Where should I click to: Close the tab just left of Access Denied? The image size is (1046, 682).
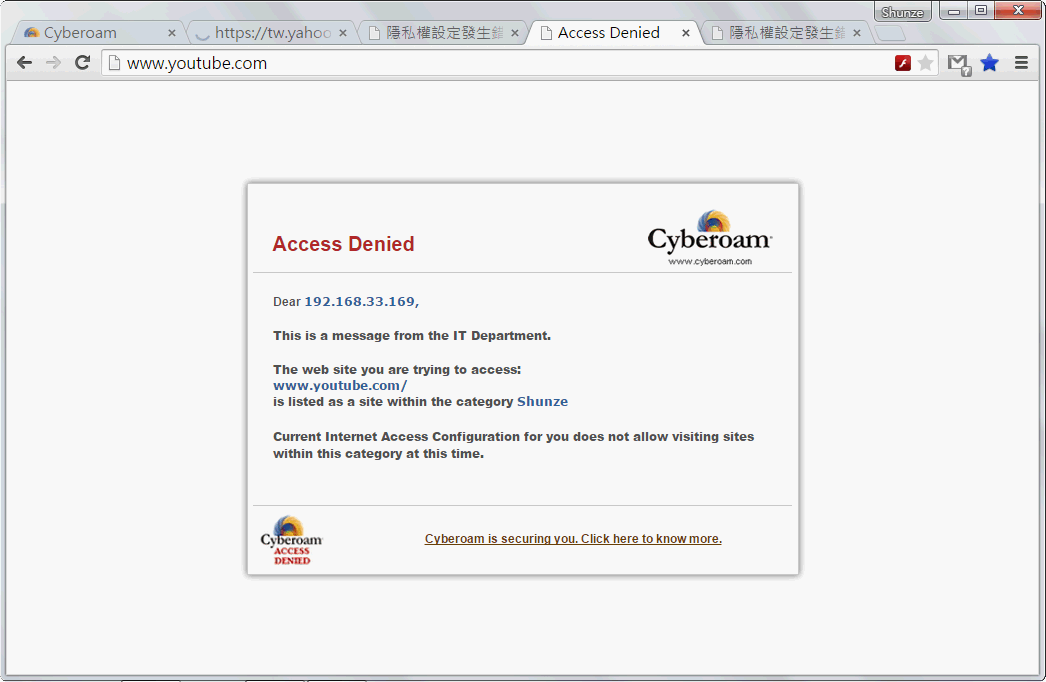514,33
